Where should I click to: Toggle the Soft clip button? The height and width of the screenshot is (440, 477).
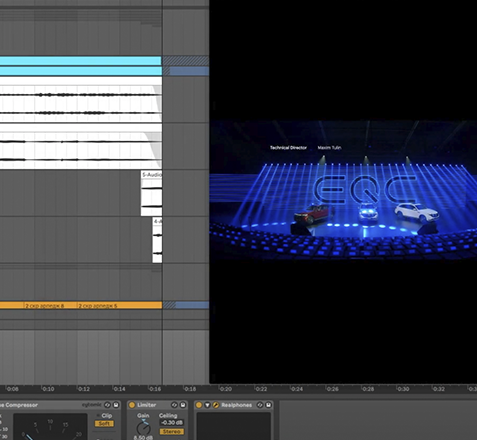pos(104,424)
